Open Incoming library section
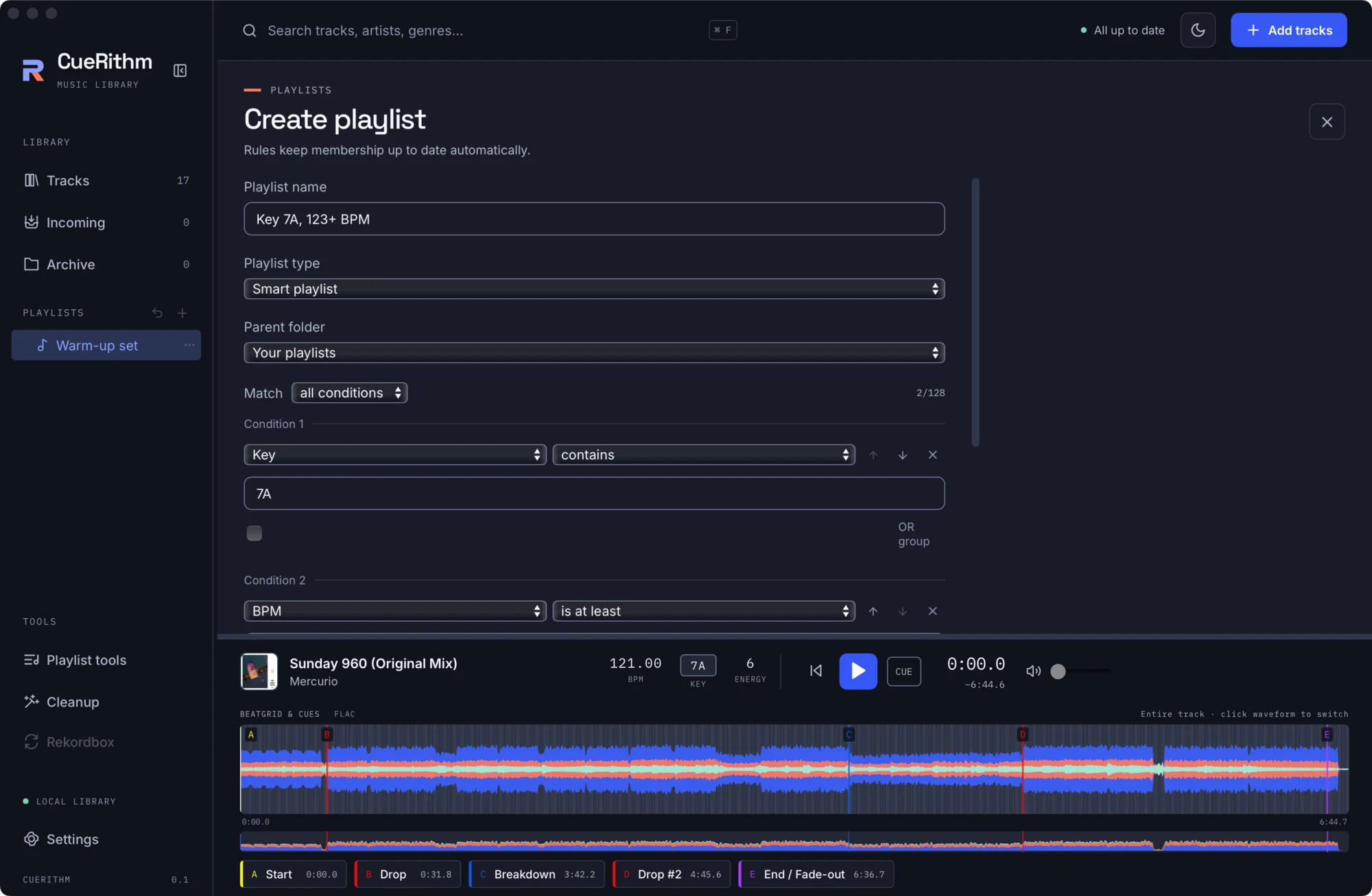Image resolution: width=1372 pixels, height=896 pixels. point(106,222)
